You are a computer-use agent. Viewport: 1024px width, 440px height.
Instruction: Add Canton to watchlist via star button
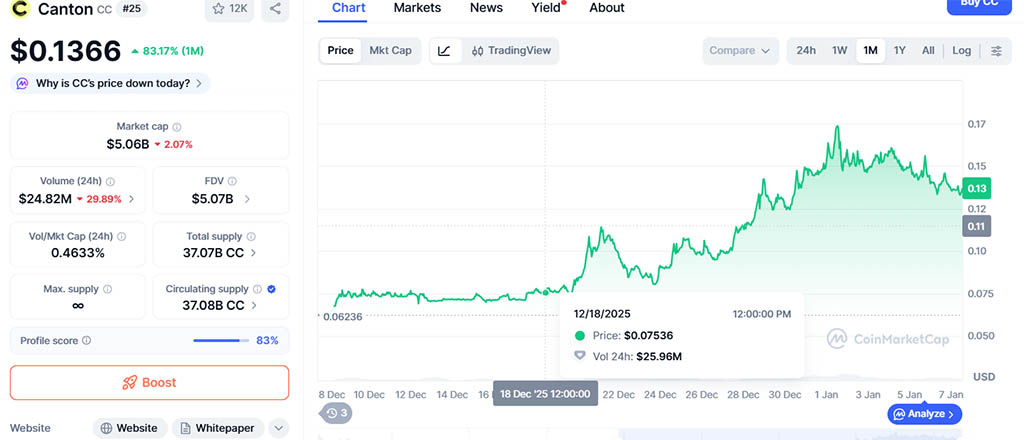[x=229, y=9]
